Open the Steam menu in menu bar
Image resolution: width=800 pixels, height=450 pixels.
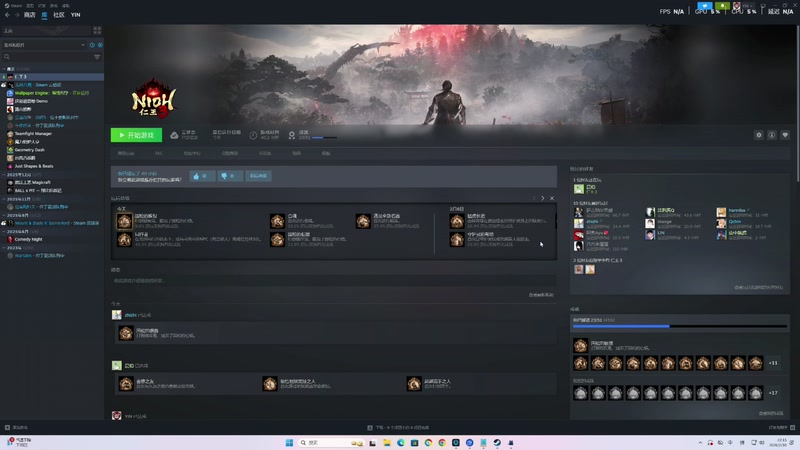pos(13,6)
